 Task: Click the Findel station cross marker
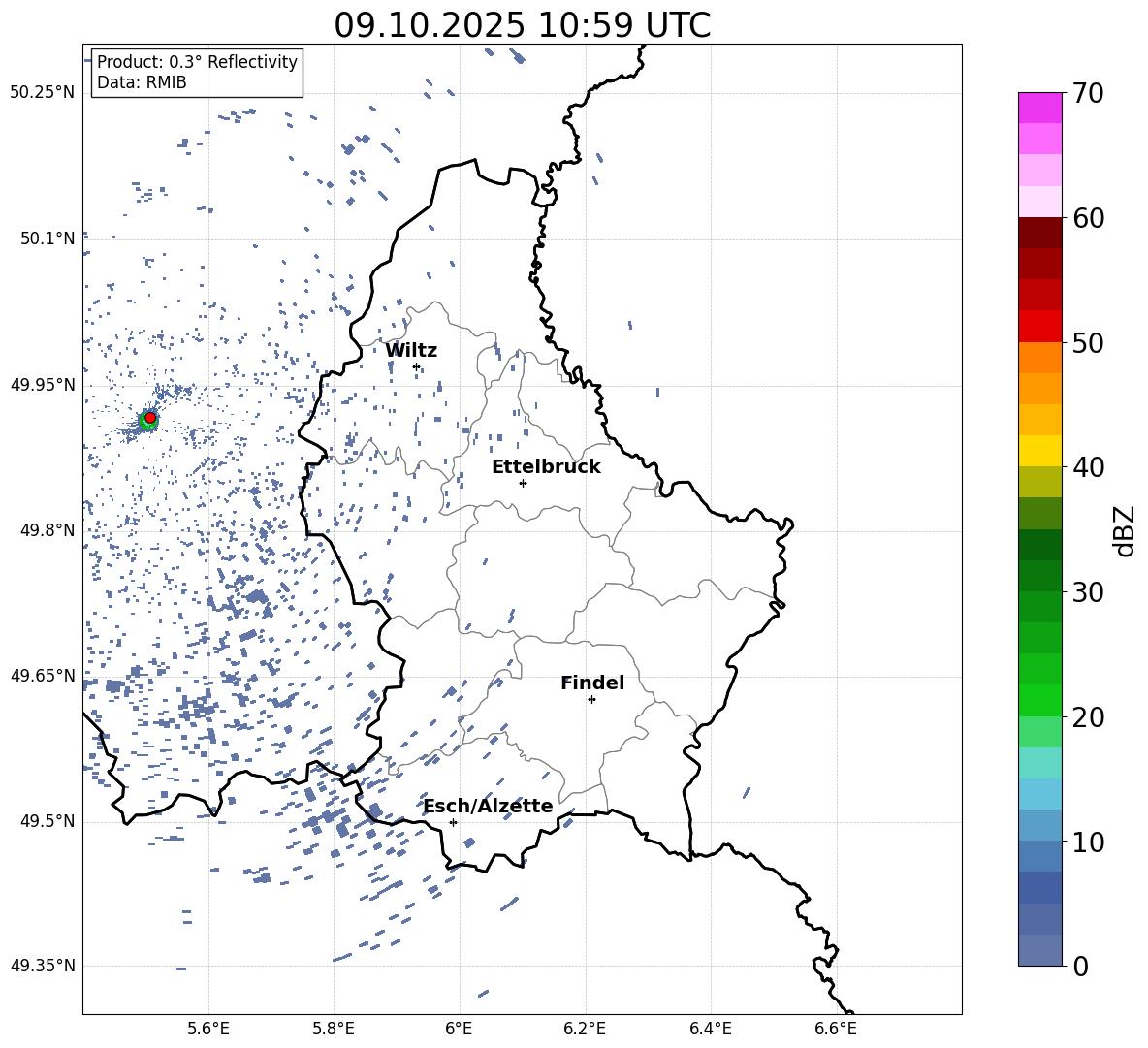click(591, 700)
